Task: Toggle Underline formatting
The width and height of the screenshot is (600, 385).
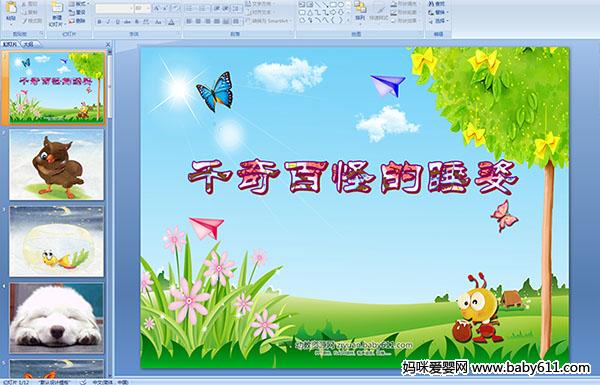Action: tap(117, 22)
